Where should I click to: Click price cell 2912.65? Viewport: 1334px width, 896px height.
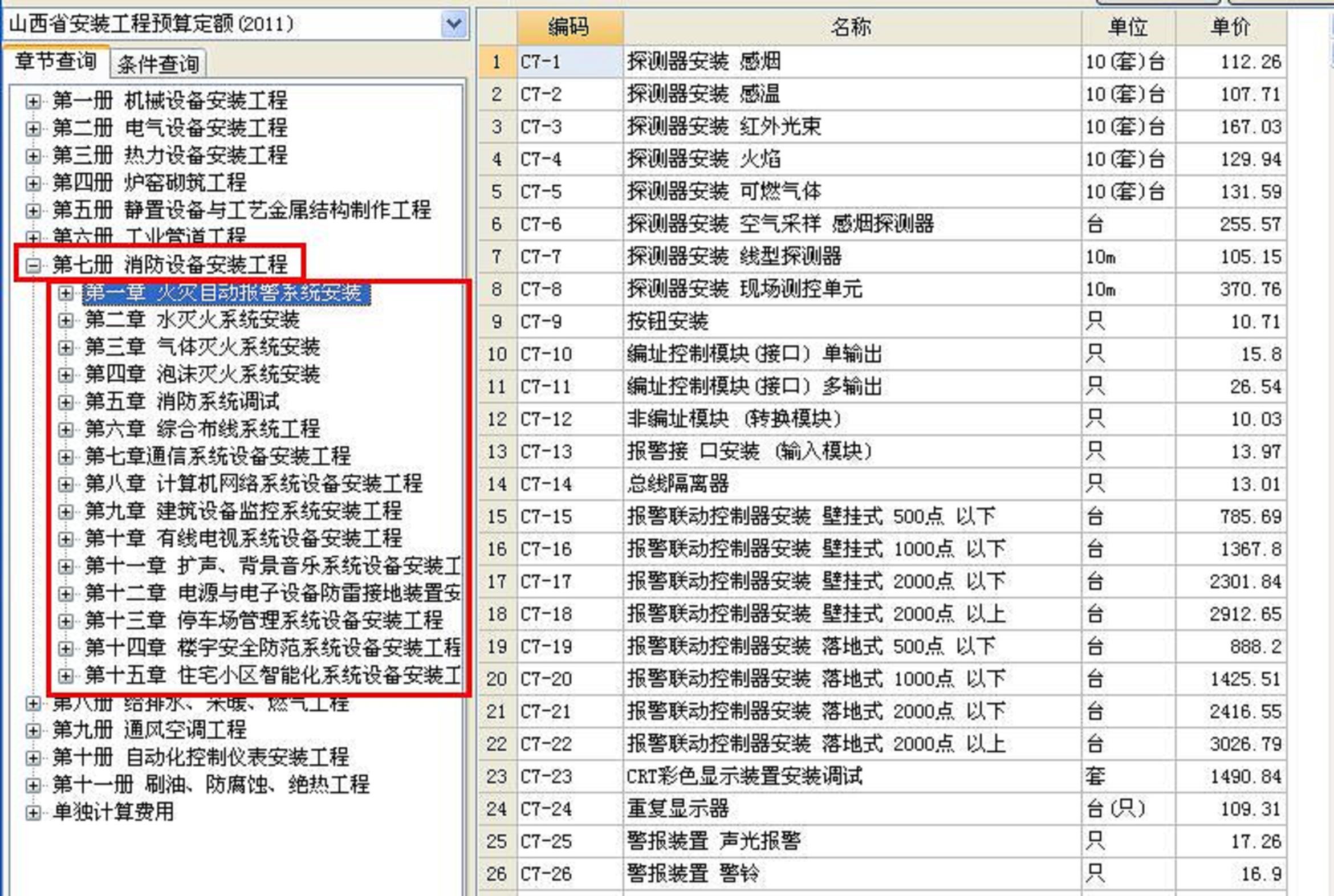[x=1231, y=614]
